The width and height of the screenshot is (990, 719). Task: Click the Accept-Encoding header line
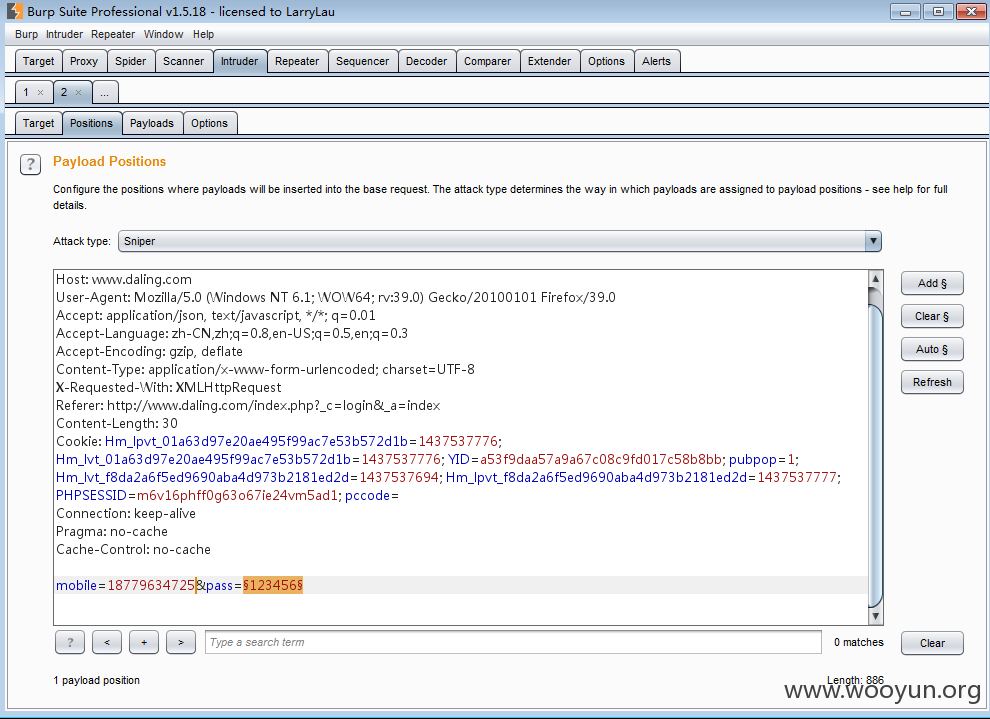(x=149, y=351)
